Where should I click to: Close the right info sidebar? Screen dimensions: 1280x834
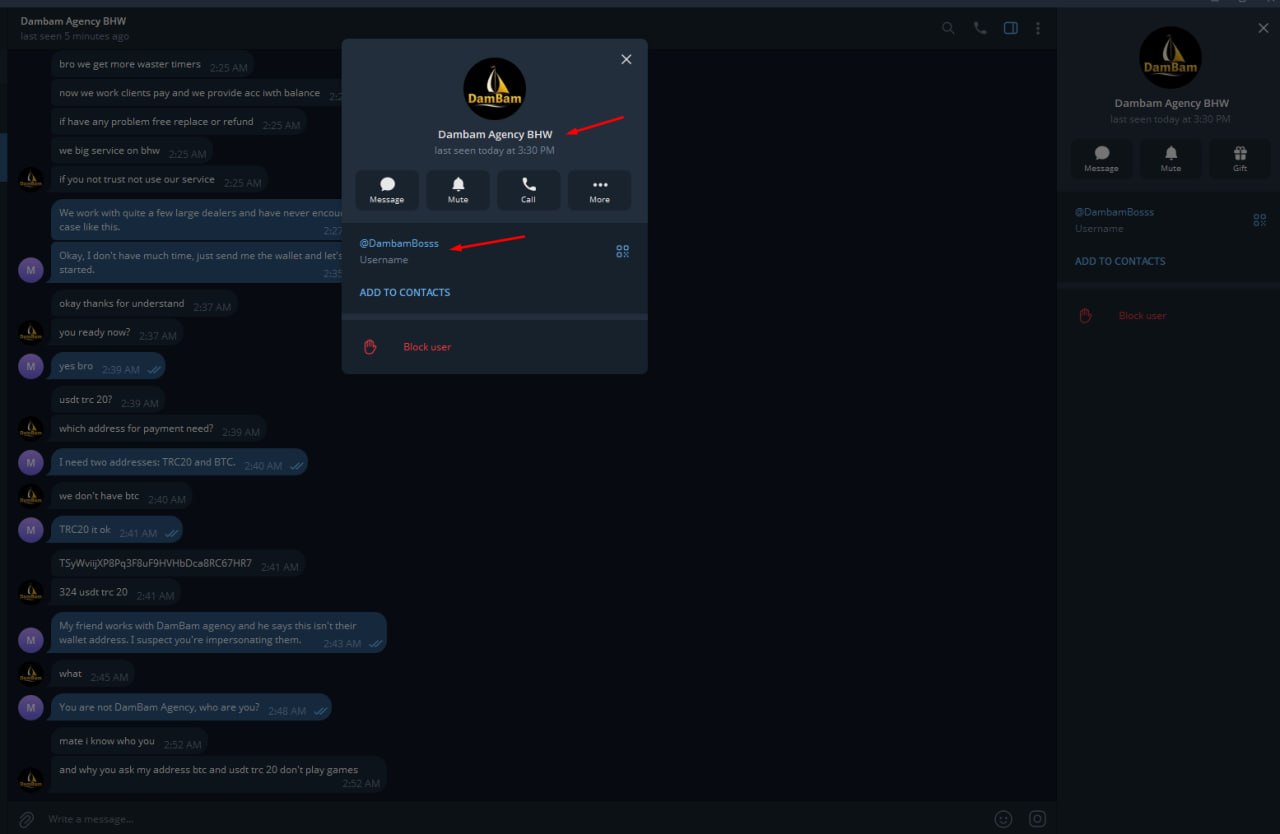1263,29
